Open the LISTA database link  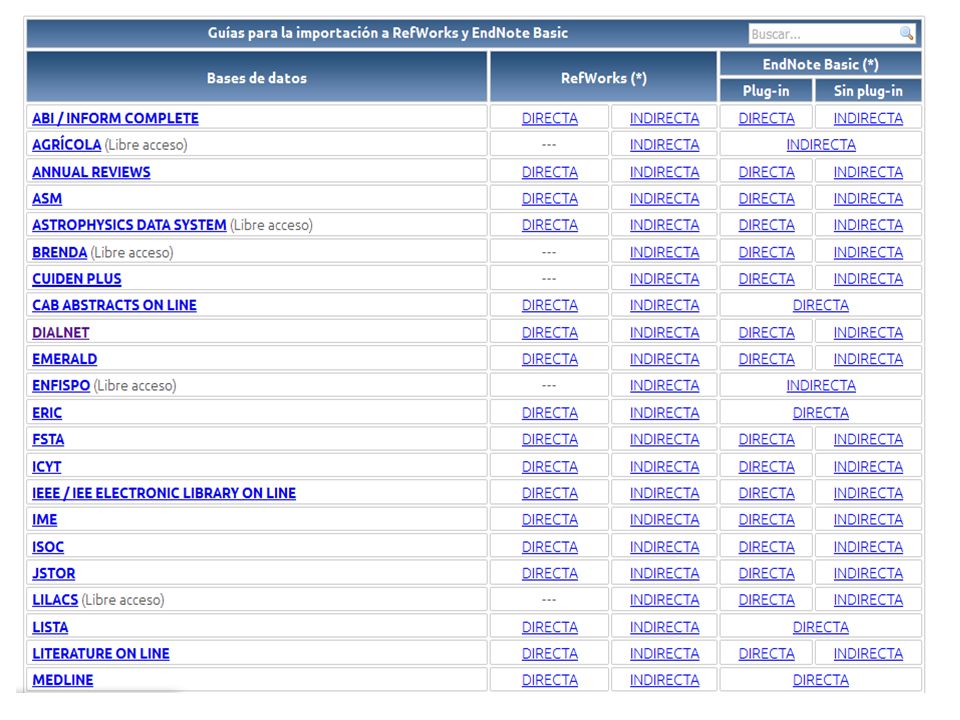point(50,628)
